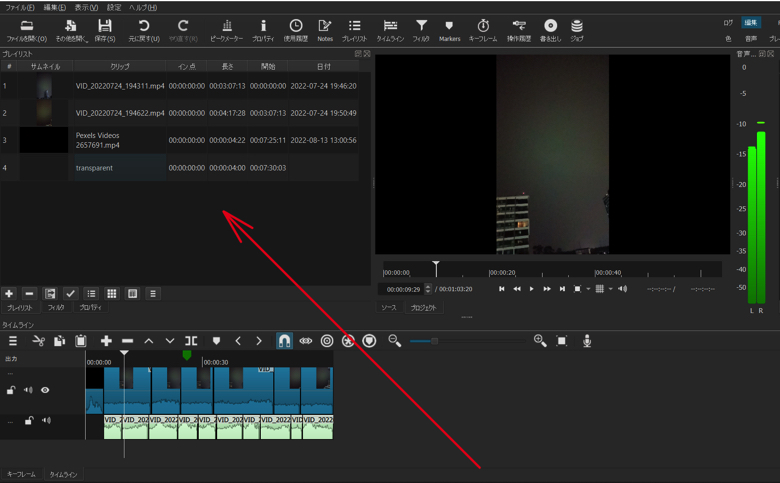Click the timeline Overwrite down-arrow icon

pyautogui.click(x=170, y=341)
